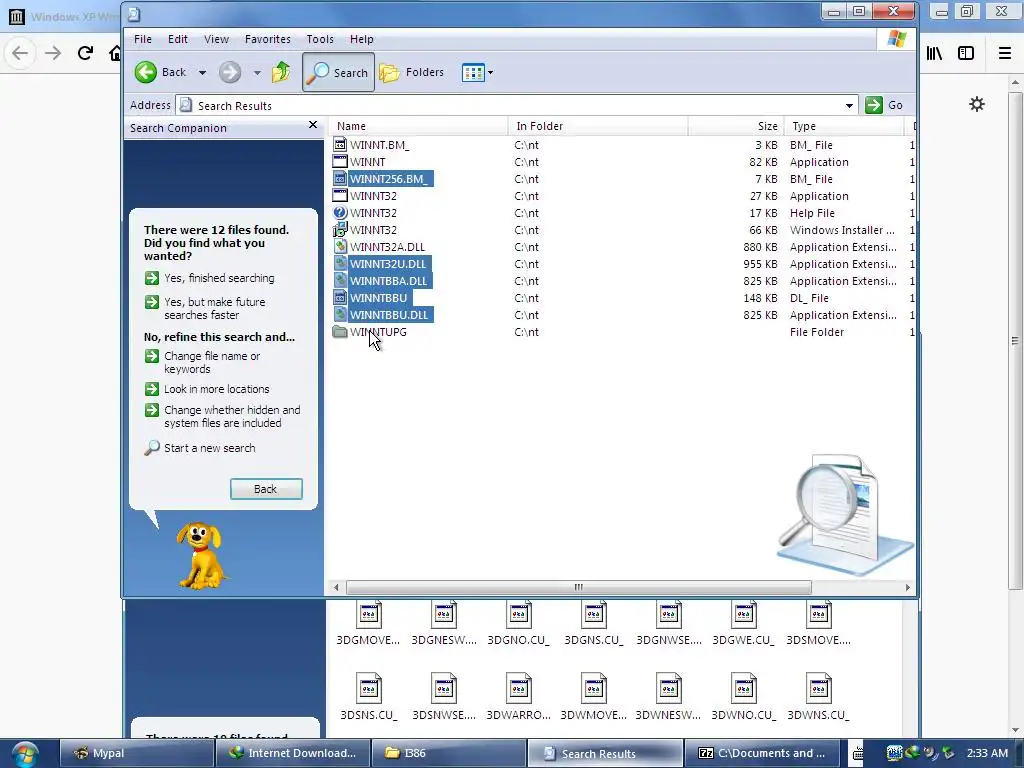Screen dimensions: 1024x768
Task: Open the Favorites menu
Action: (268, 39)
